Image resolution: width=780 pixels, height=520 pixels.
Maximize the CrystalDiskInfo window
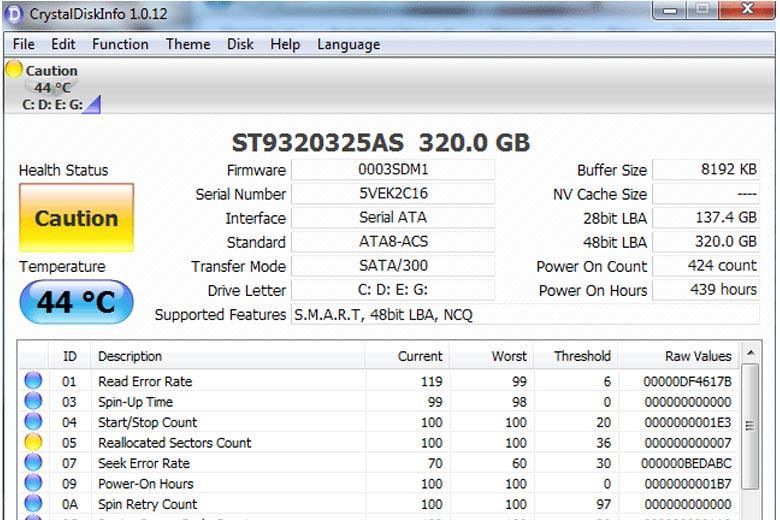click(702, 10)
